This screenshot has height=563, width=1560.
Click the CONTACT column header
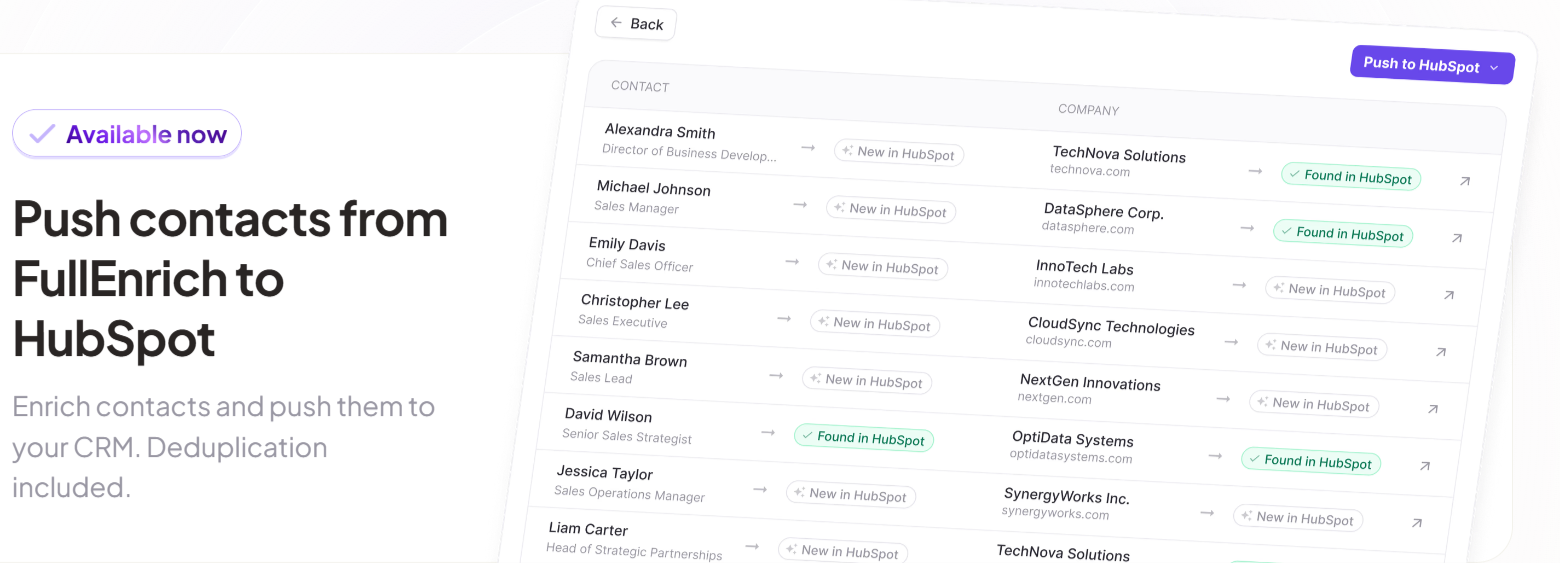click(640, 86)
